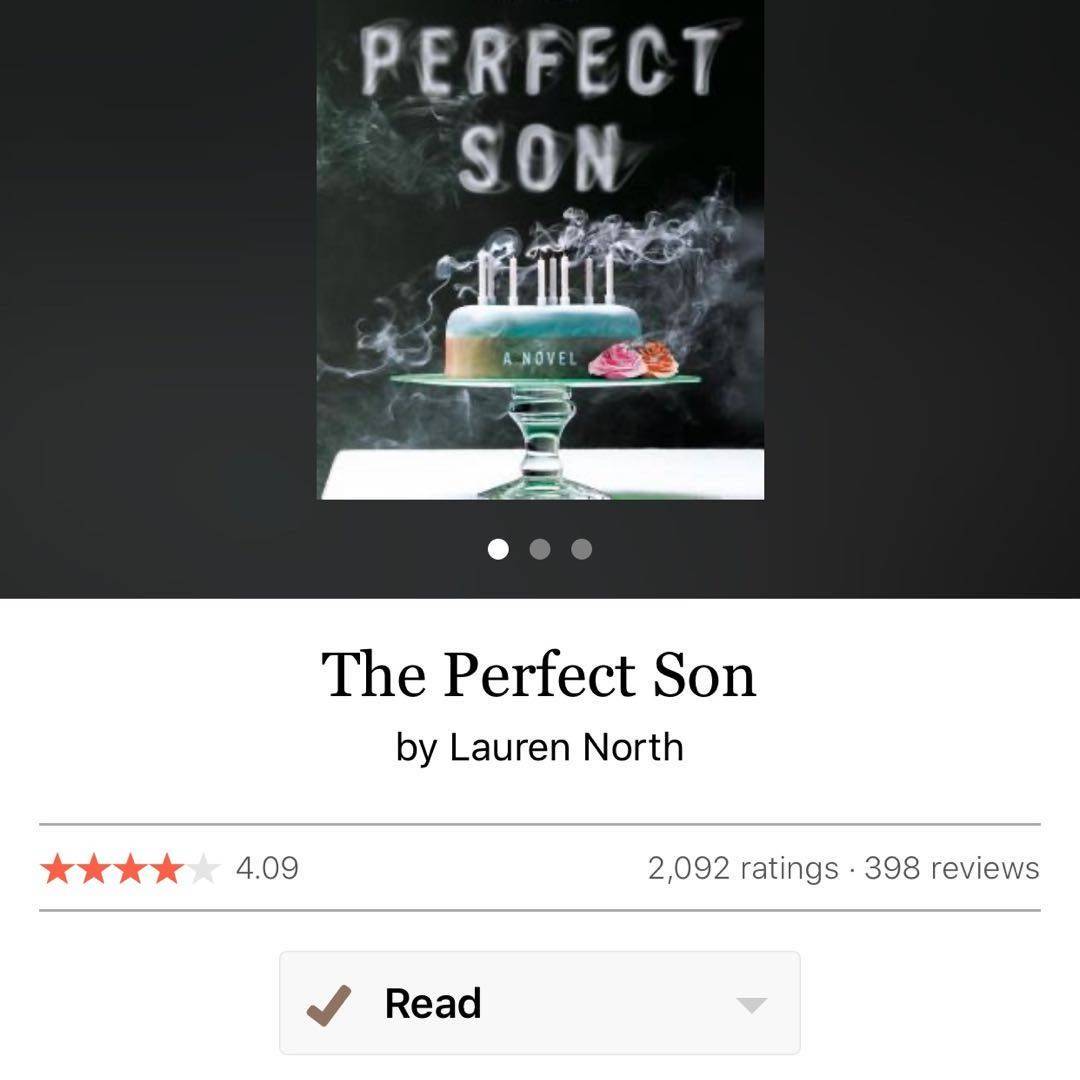Click the fifth gray rating star
This screenshot has width=1080, height=1080.
click(x=201, y=868)
